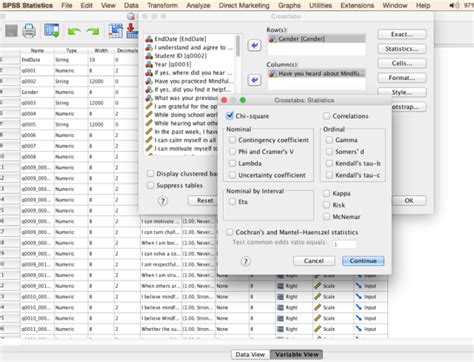Enable the Lambda checkbox
This screenshot has width=474, height=362.
232,163
